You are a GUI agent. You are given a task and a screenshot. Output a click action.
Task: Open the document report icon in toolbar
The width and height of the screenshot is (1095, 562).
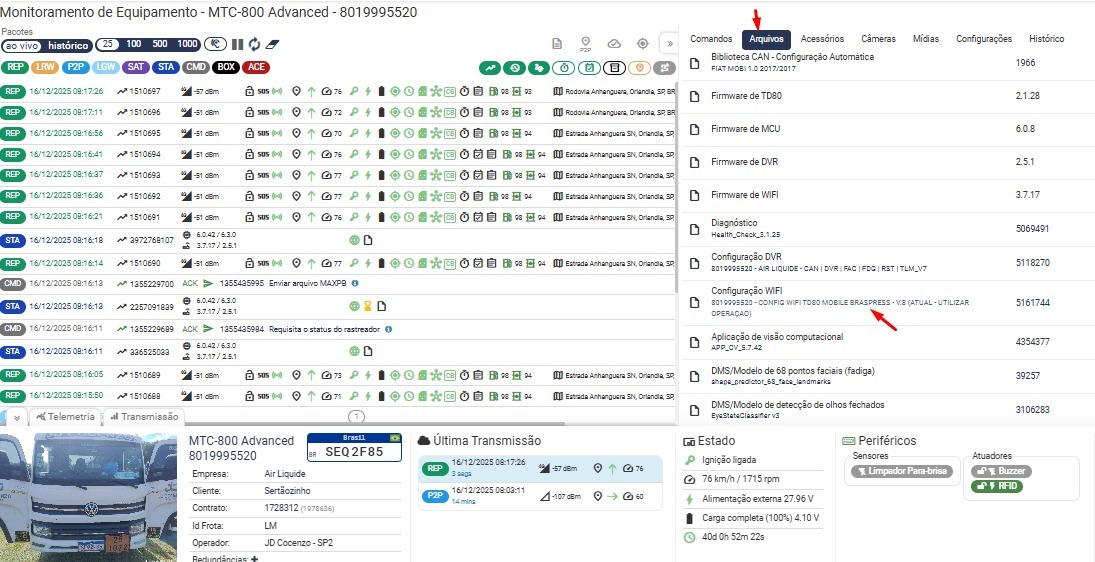pyautogui.click(x=558, y=44)
